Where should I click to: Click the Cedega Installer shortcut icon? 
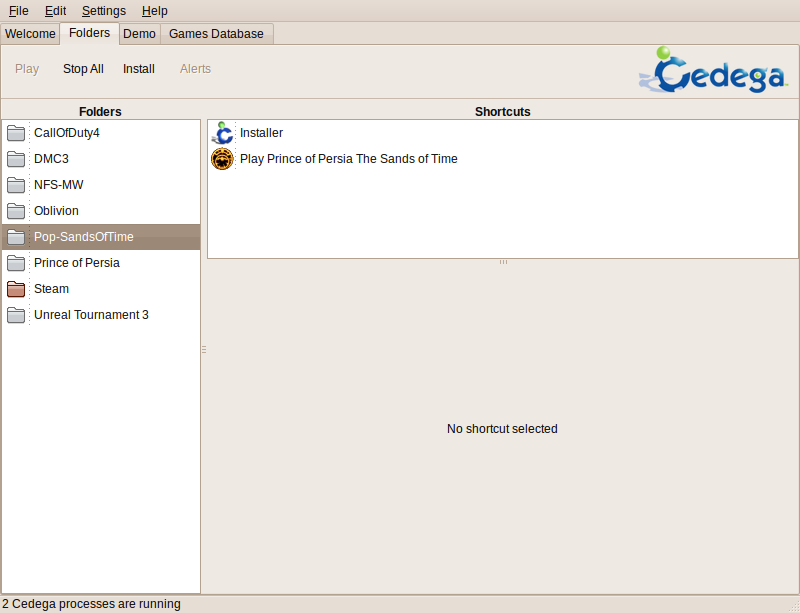coord(222,133)
